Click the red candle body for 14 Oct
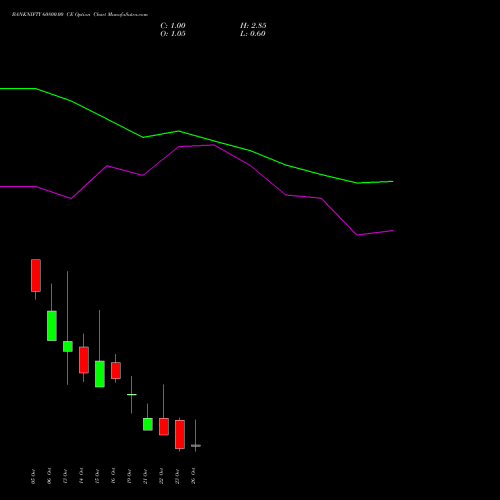Viewport: 500px width, 500px height. pos(84,360)
